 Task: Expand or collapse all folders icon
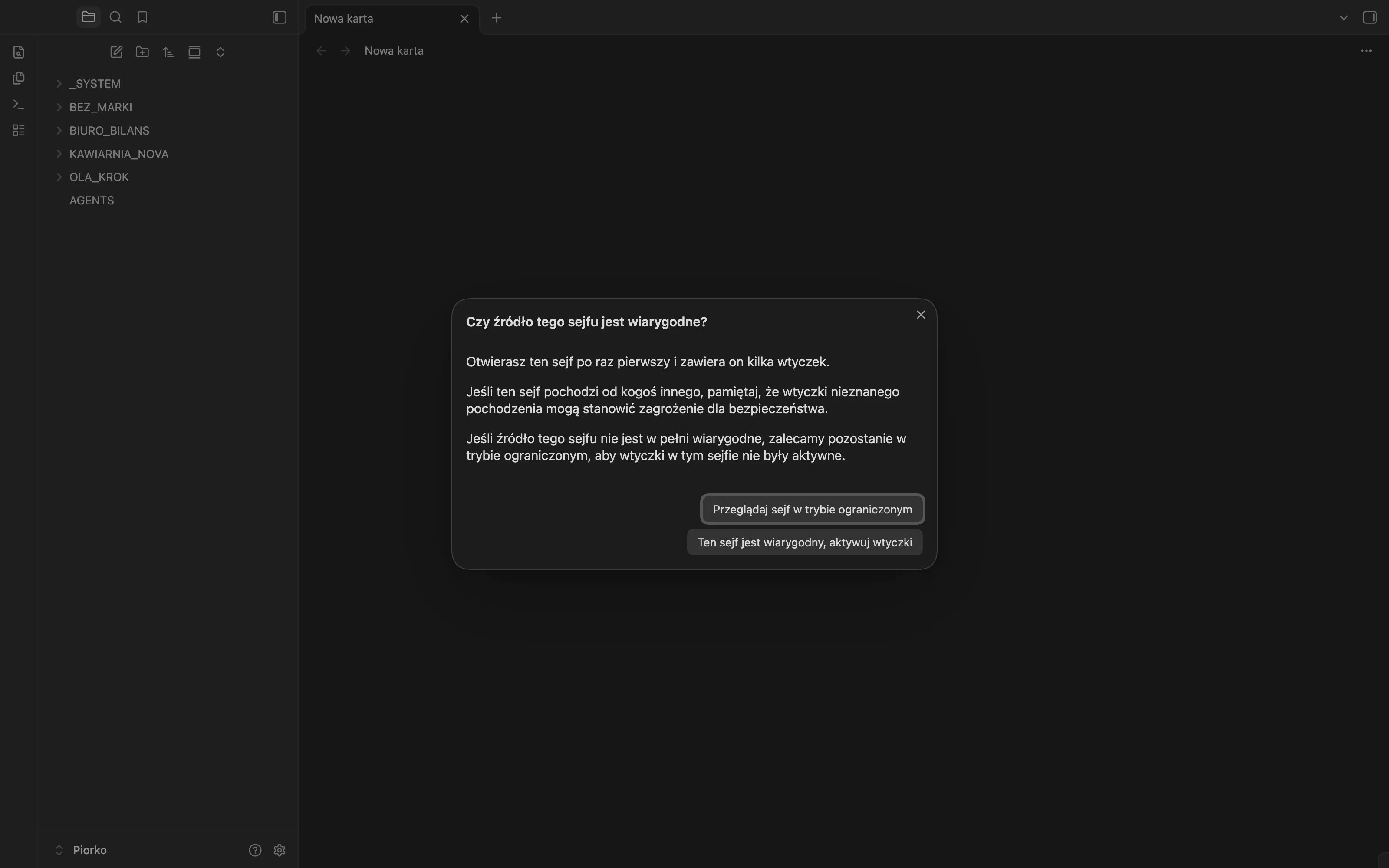221,52
